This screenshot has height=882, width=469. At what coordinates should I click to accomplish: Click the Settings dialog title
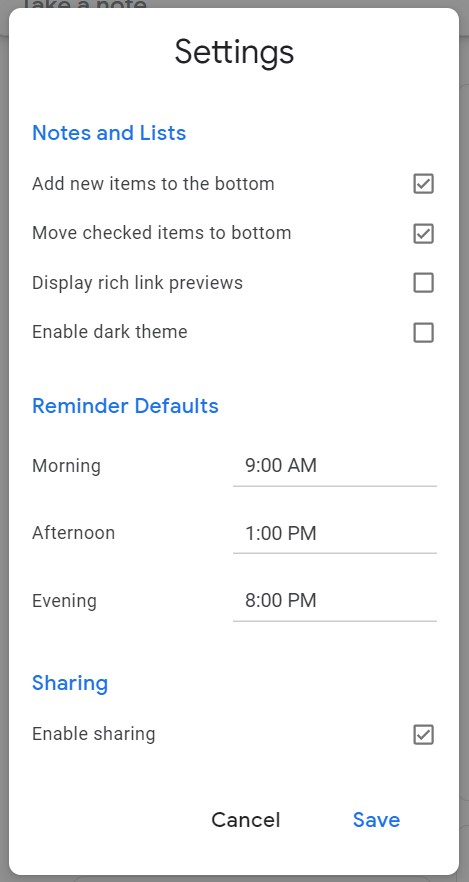pyautogui.click(x=234, y=53)
